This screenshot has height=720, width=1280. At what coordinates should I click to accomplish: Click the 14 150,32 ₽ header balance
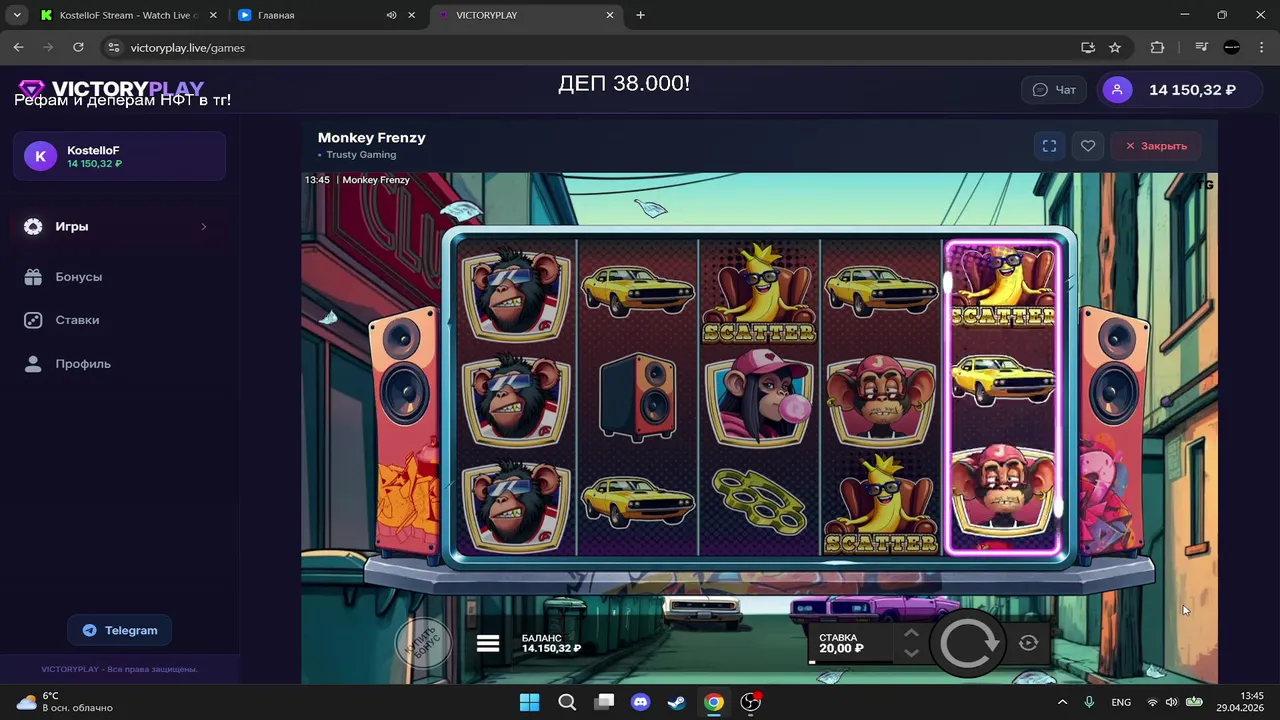[x=1192, y=90]
